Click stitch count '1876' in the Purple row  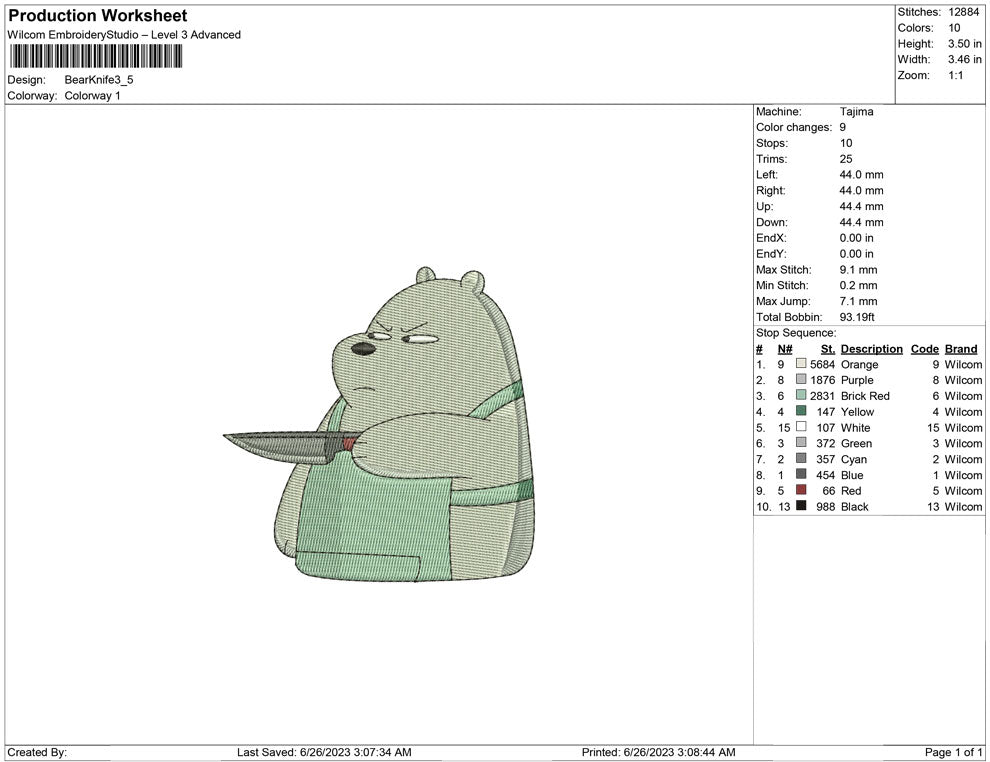(x=823, y=380)
